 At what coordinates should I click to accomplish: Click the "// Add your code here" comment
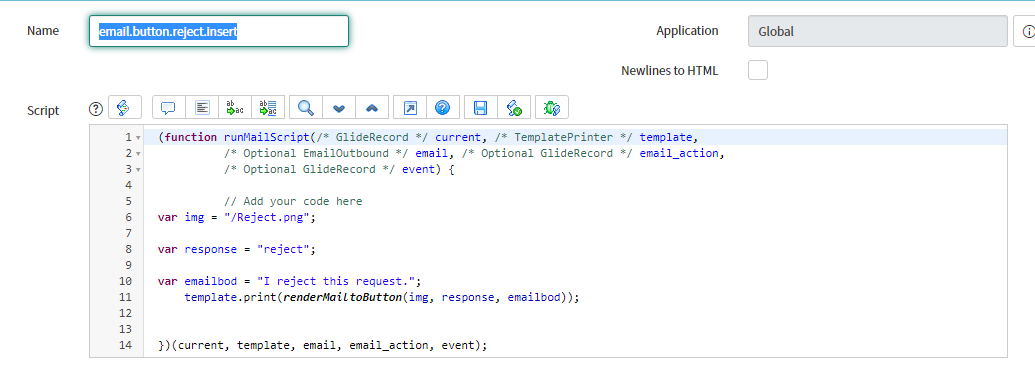point(293,201)
